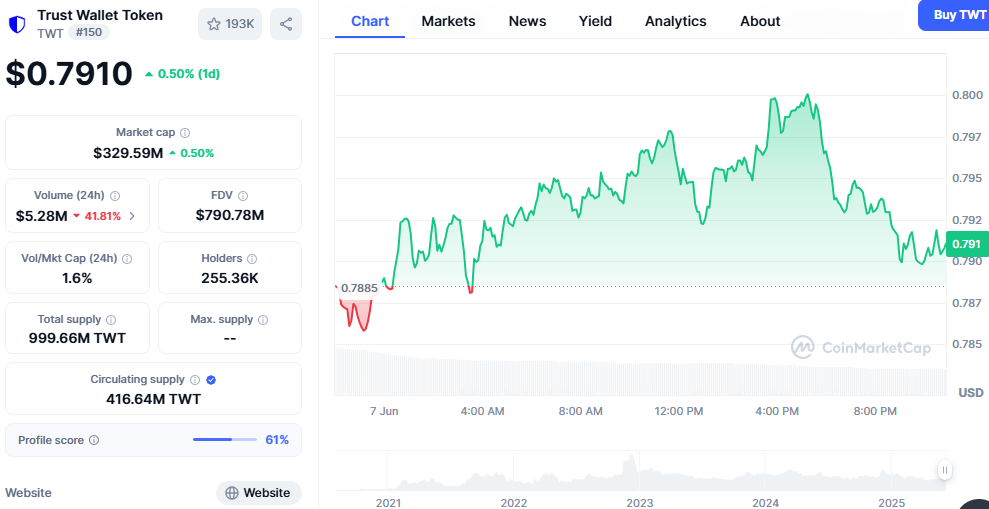Click info icon beside Circulating supply
This screenshot has width=989, height=509.
click(x=195, y=380)
